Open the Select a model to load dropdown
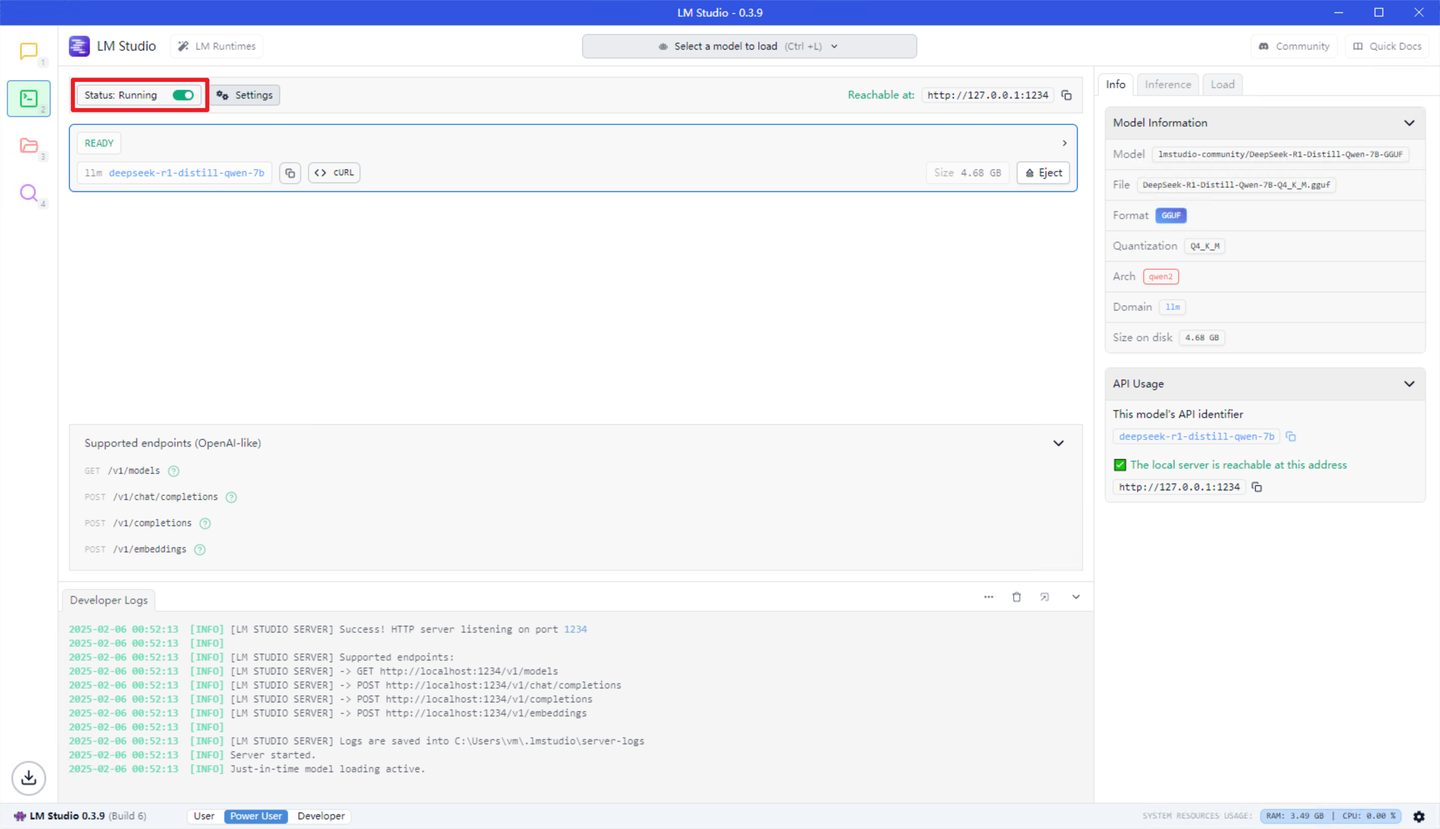The width and height of the screenshot is (1440, 829). [749, 46]
